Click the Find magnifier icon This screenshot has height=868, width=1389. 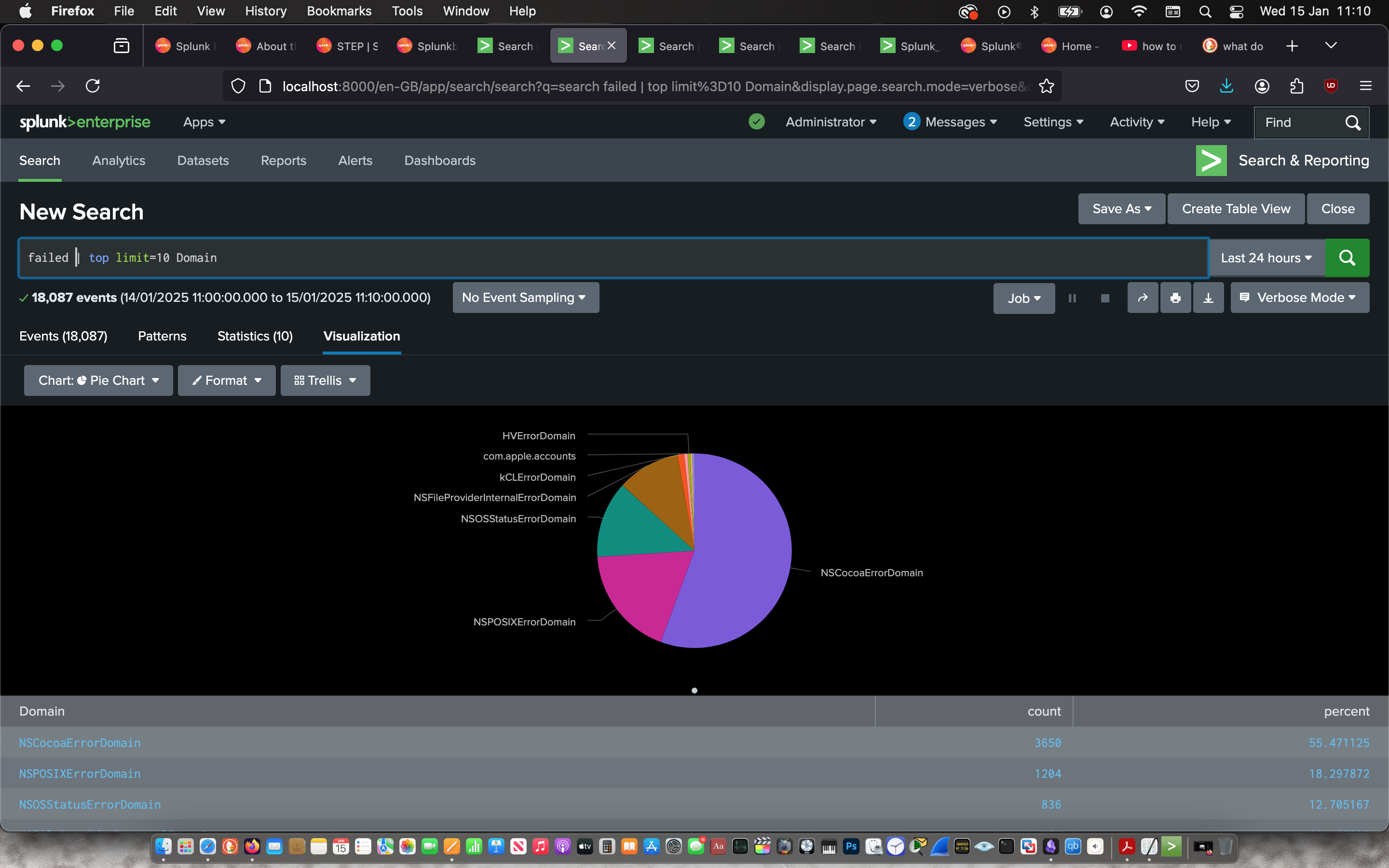pyautogui.click(x=1352, y=122)
